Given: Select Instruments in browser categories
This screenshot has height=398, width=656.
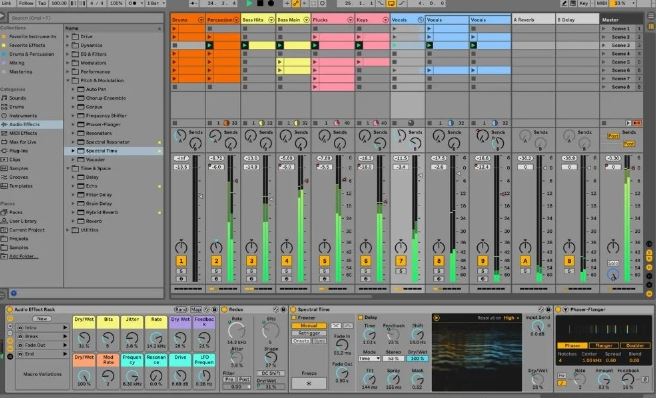Looking at the screenshot, I should pos(23,116).
